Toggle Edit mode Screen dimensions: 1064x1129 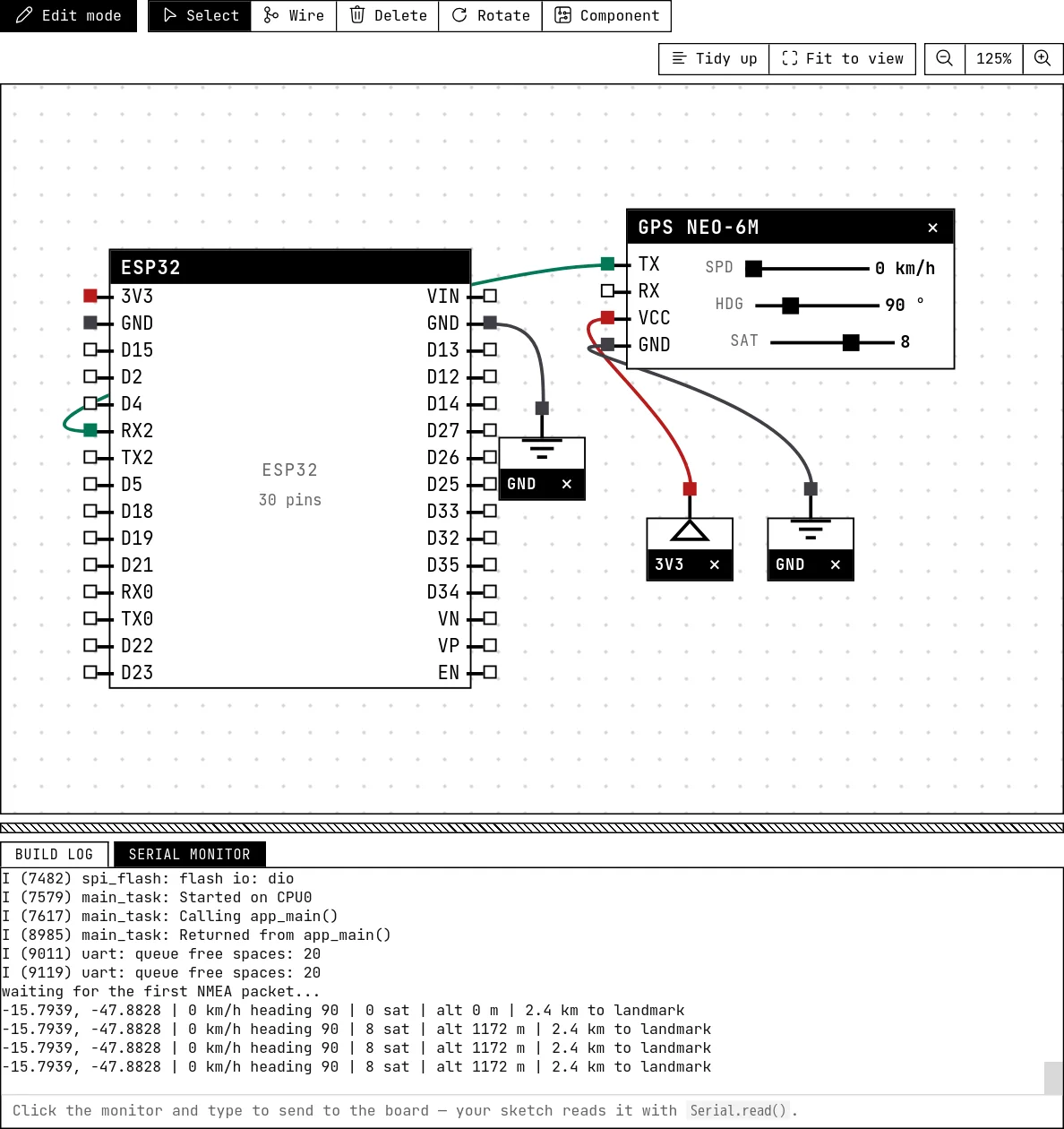click(x=68, y=15)
